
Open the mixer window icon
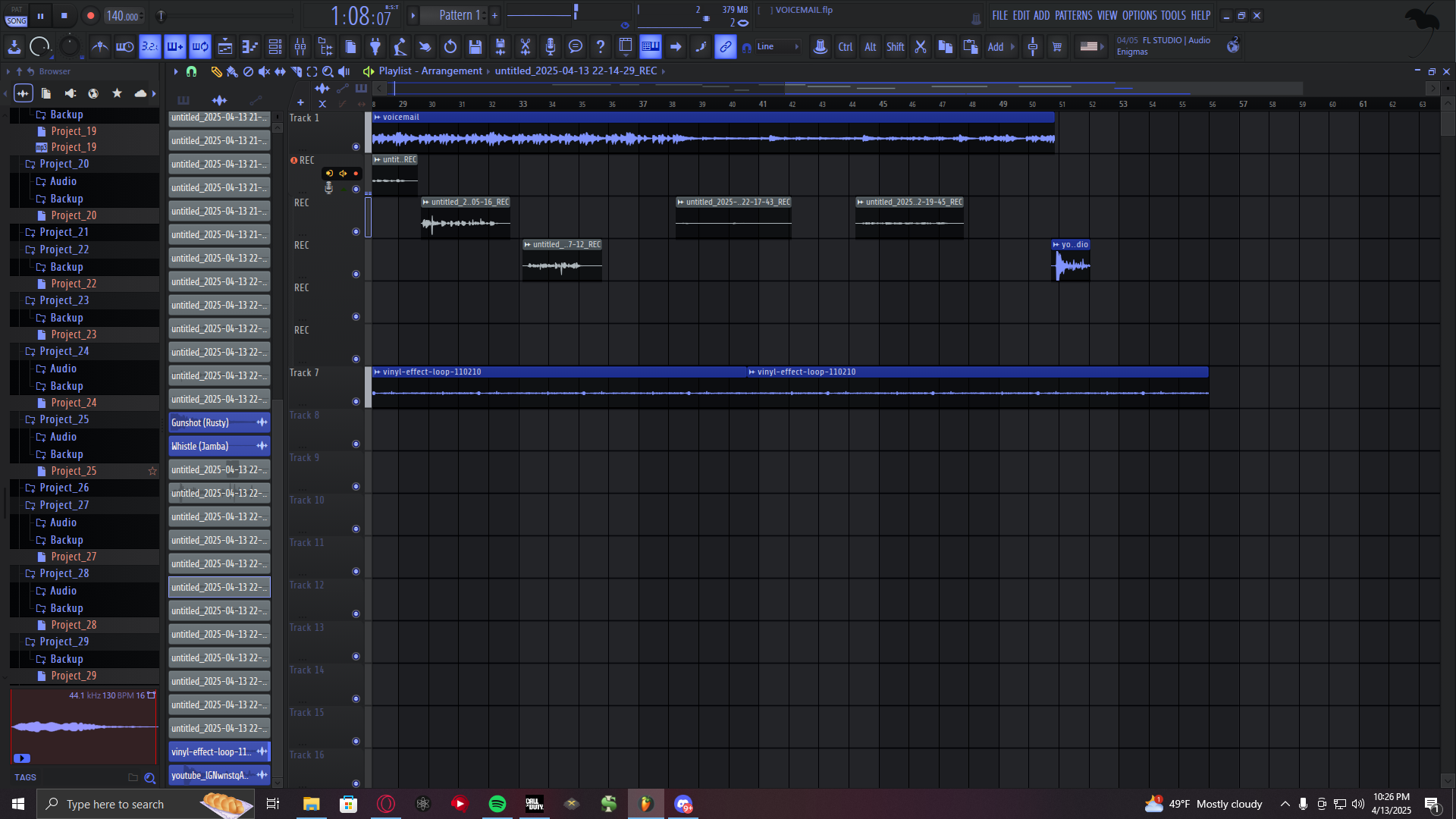click(x=300, y=47)
